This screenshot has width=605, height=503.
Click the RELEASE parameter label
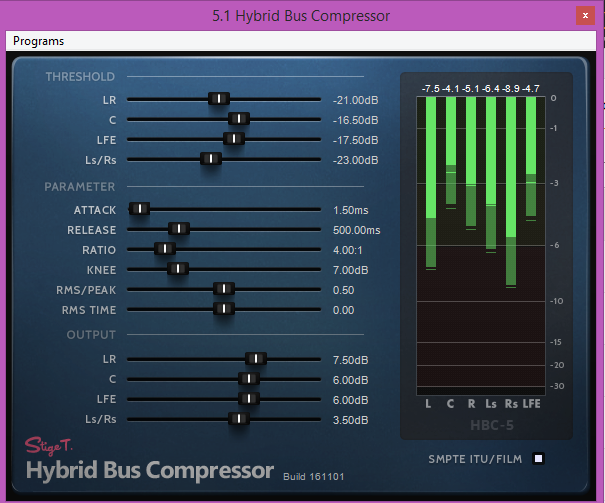click(91, 230)
